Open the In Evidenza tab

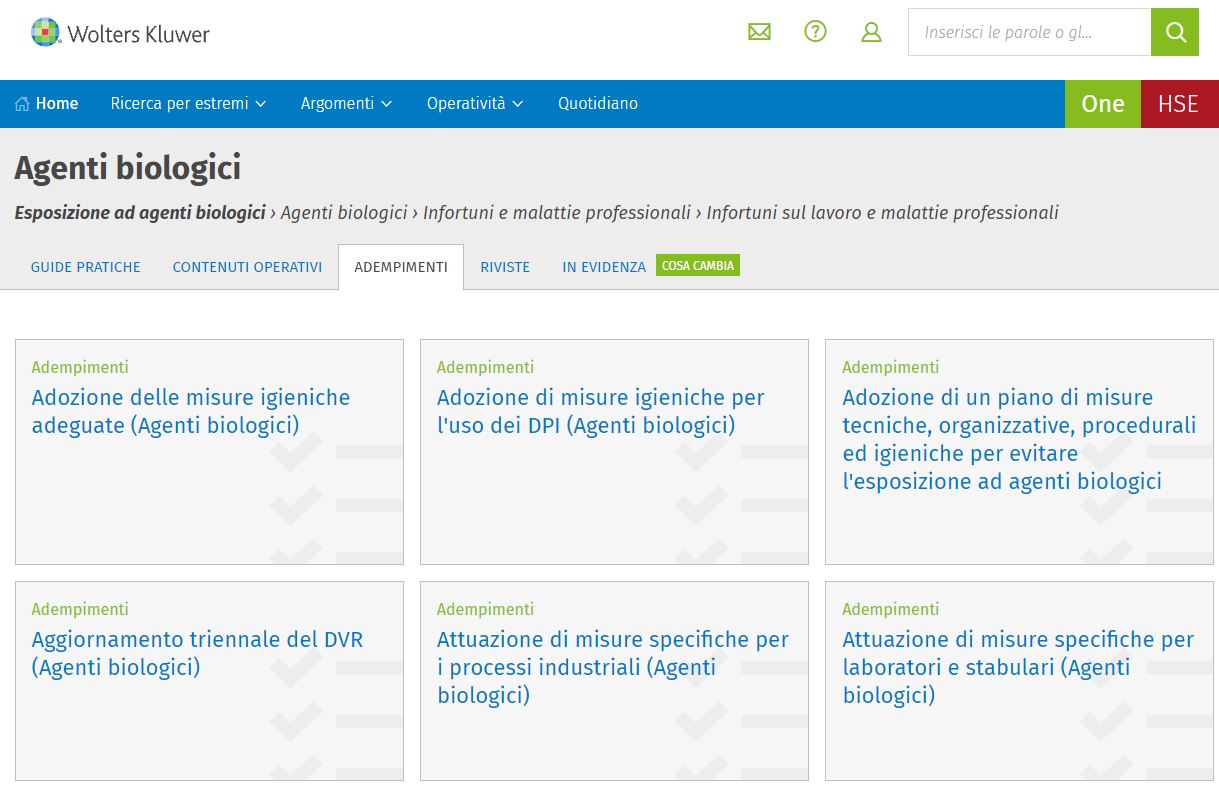[604, 267]
